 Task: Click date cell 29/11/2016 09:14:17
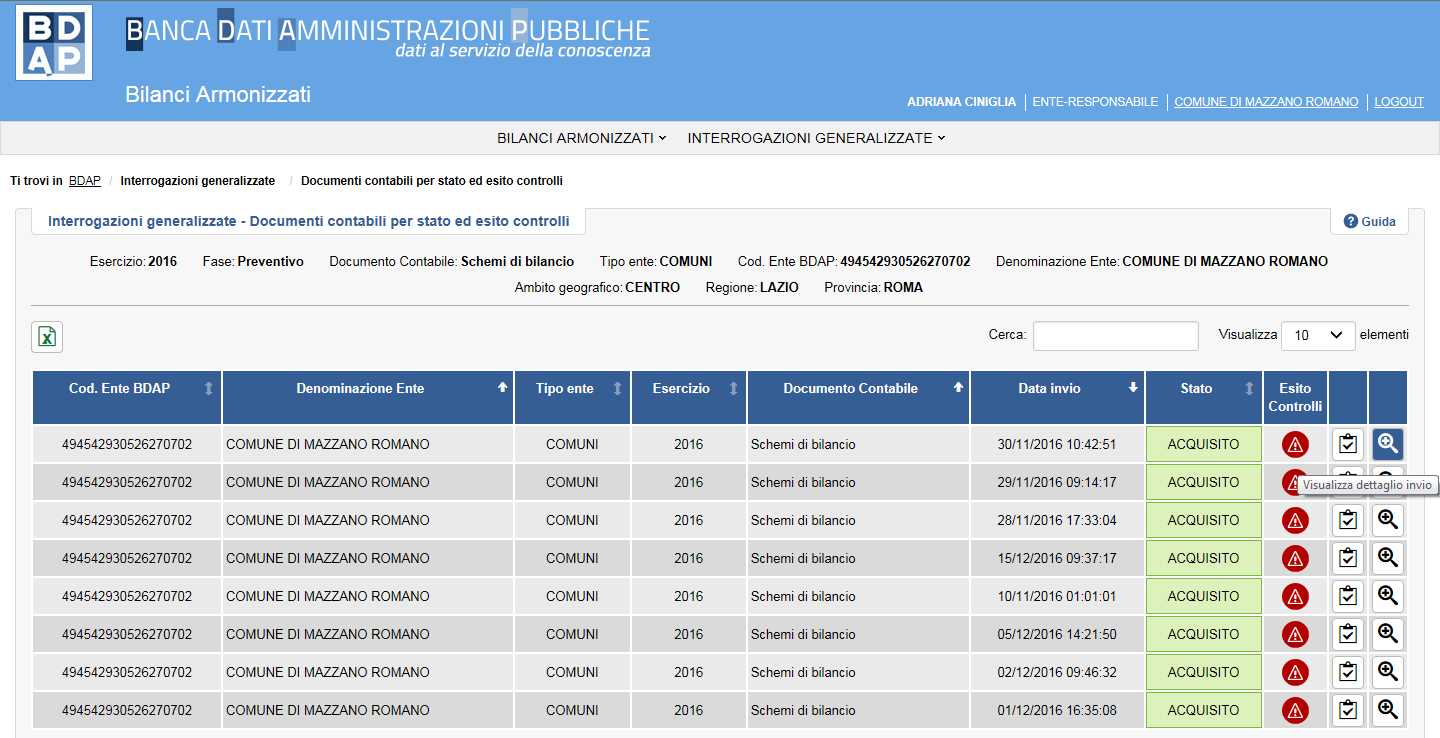(1057, 482)
